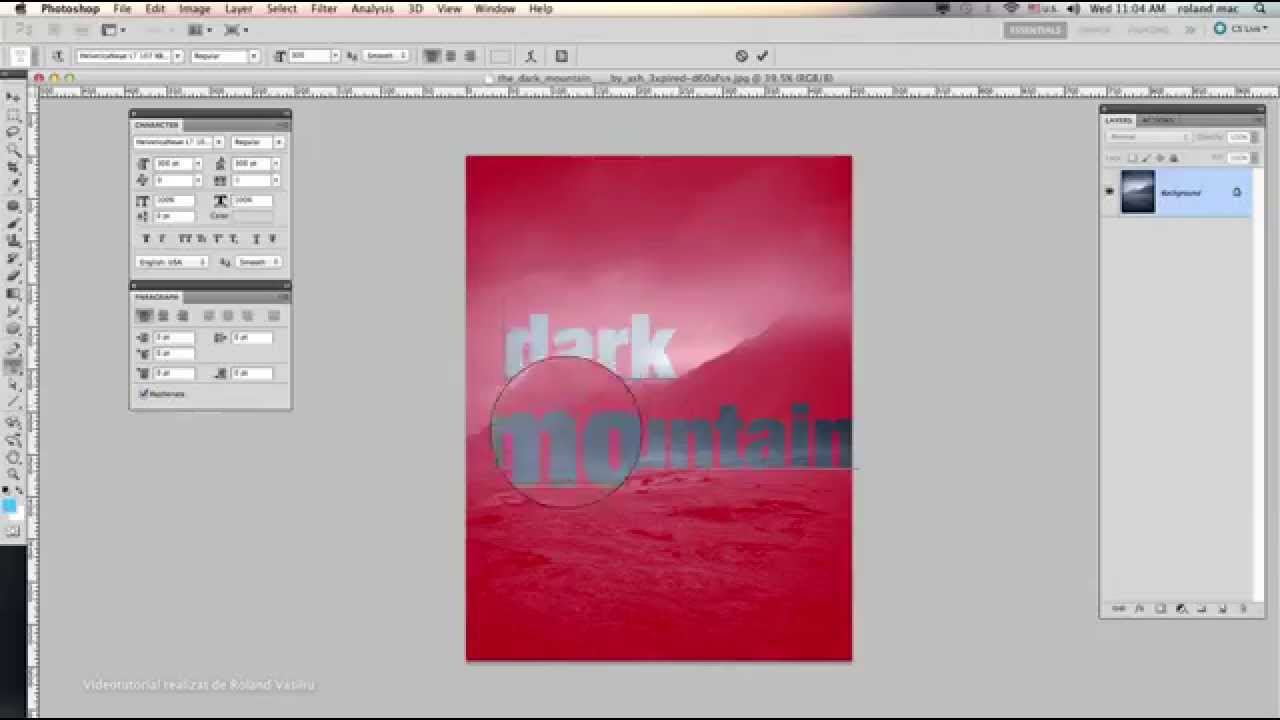Open the Window menu

[495, 9]
